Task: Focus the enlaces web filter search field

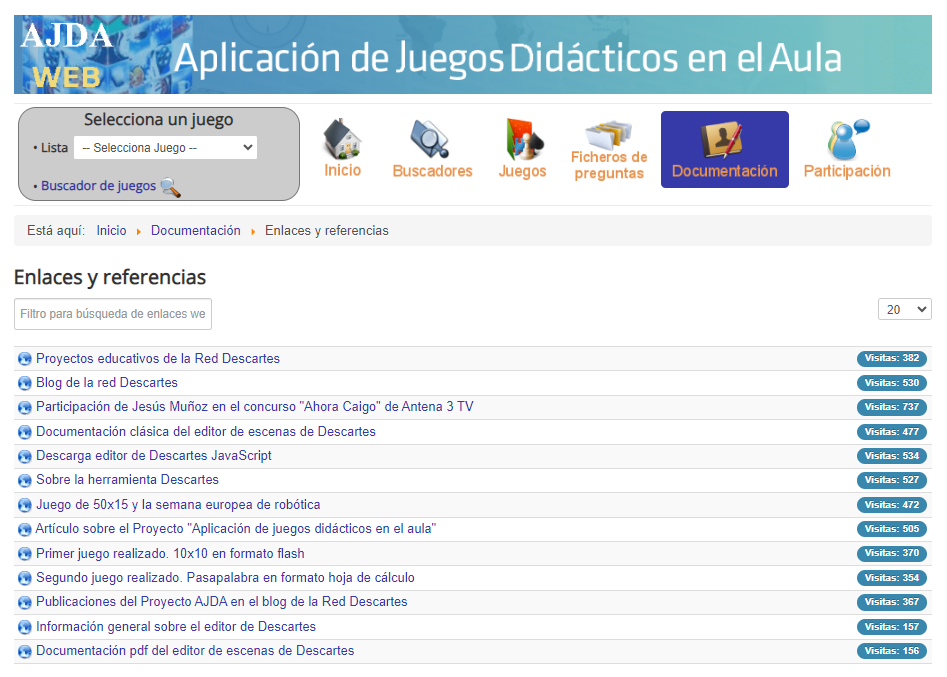Action: pyautogui.click(x=113, y=314)
